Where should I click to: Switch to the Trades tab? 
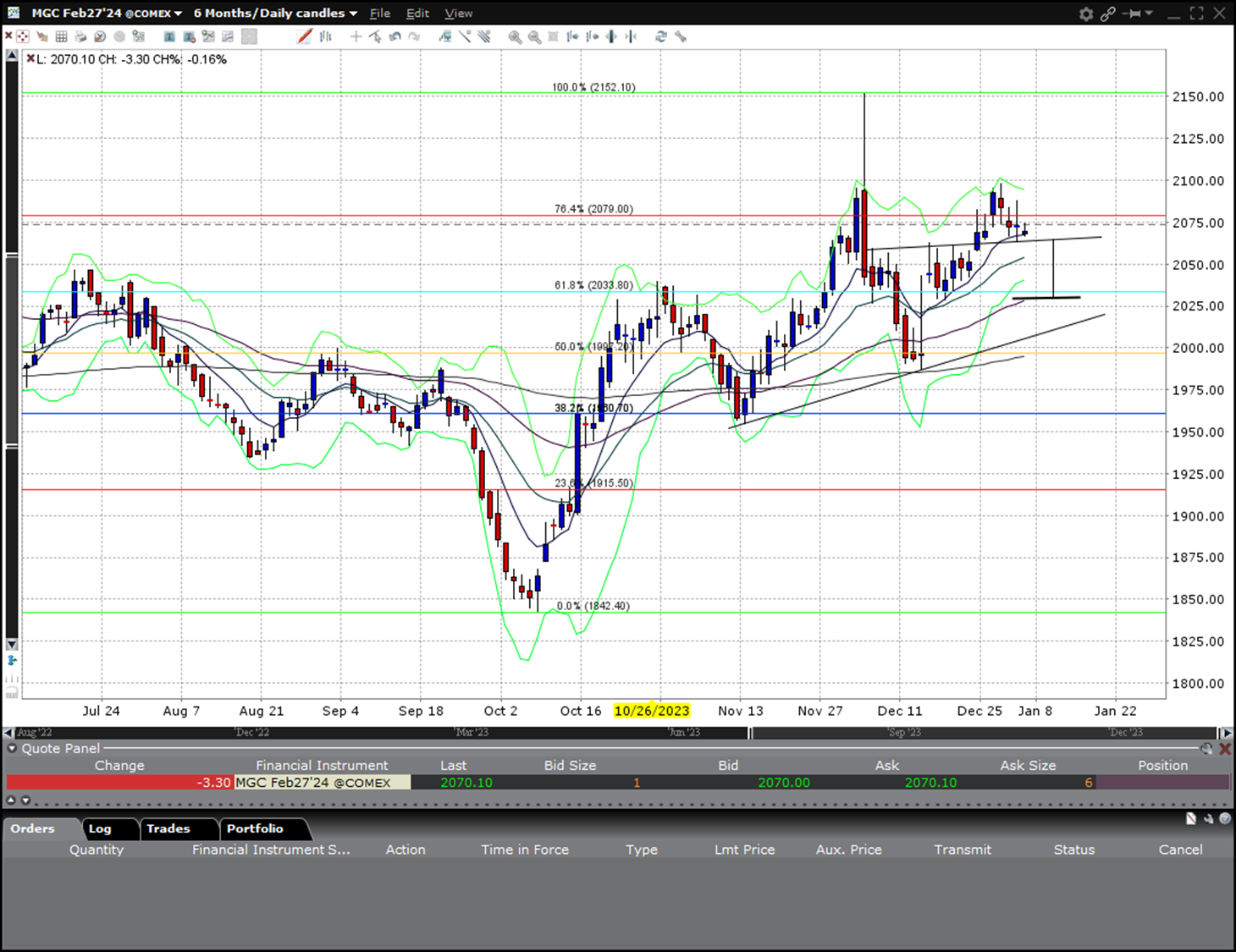(168, 828)
